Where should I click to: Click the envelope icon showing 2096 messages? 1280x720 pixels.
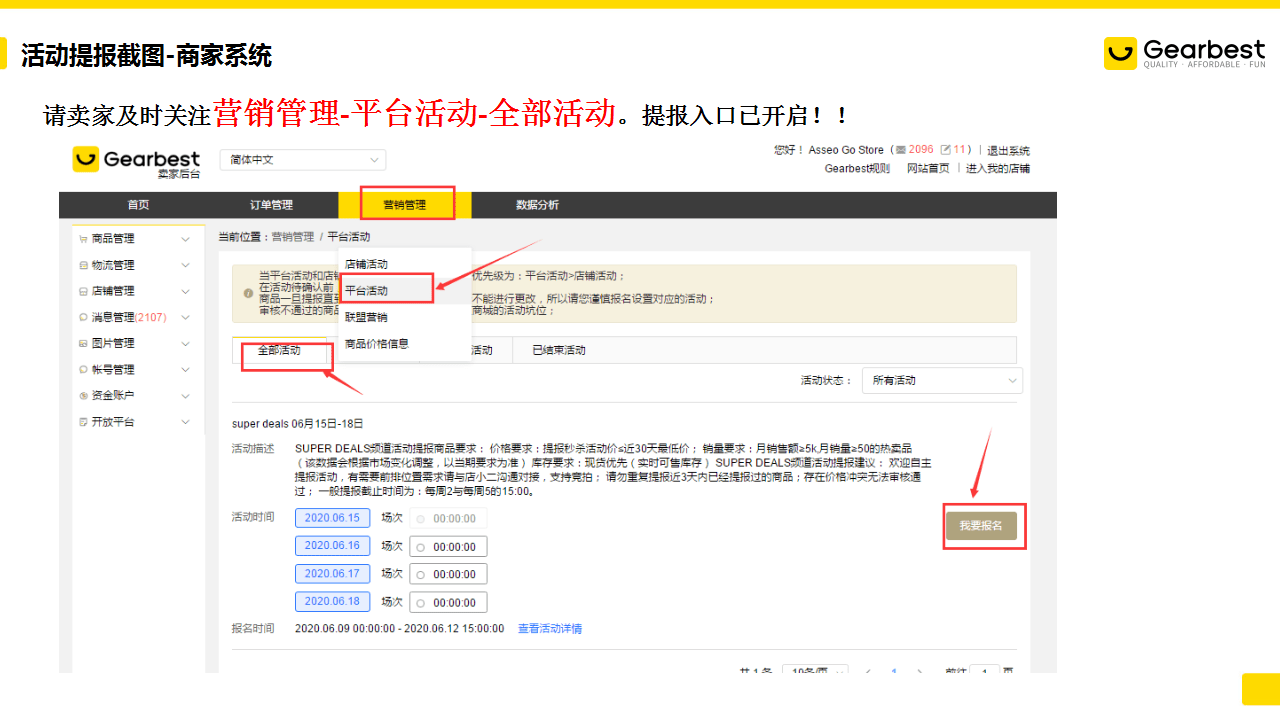tap(900, 150)
